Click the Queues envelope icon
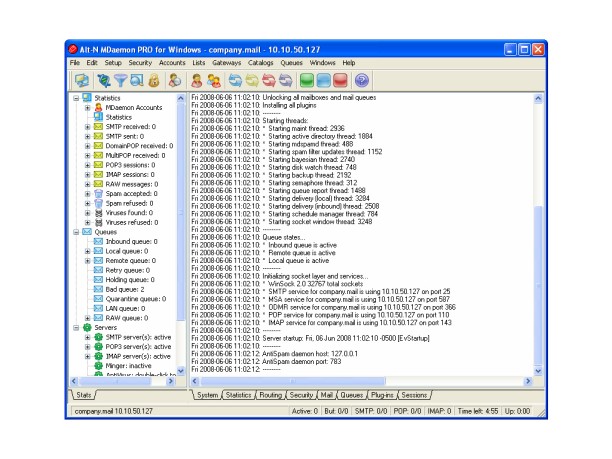The width and height of the screenshot is (612, 459). [x=87, y=232]
